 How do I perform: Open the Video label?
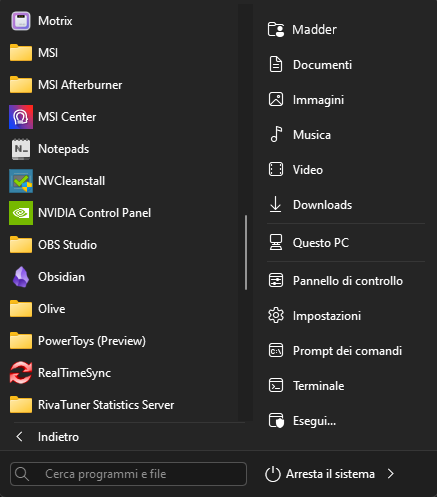click(x=308, y=170)
